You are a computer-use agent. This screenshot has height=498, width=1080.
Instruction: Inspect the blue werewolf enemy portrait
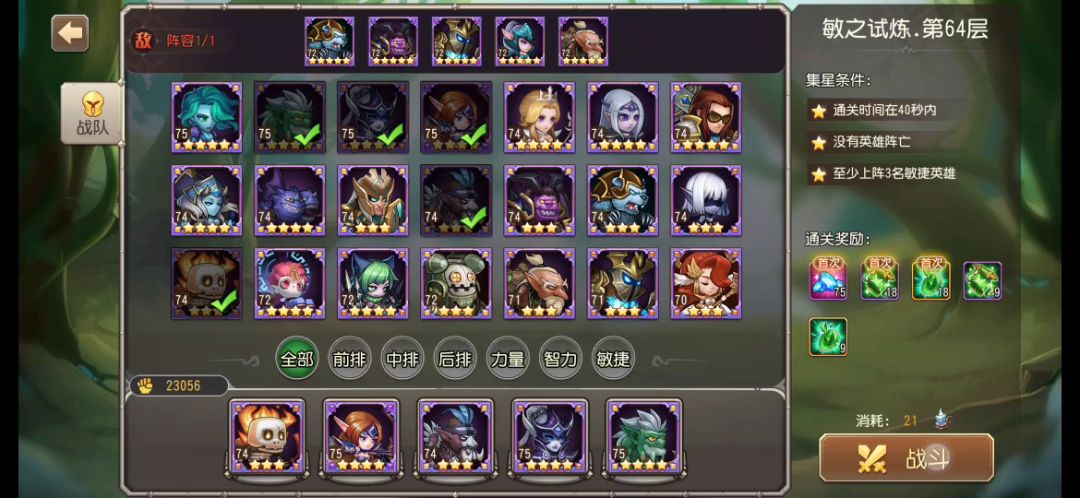pyautogui.click(x=329, y=41)
